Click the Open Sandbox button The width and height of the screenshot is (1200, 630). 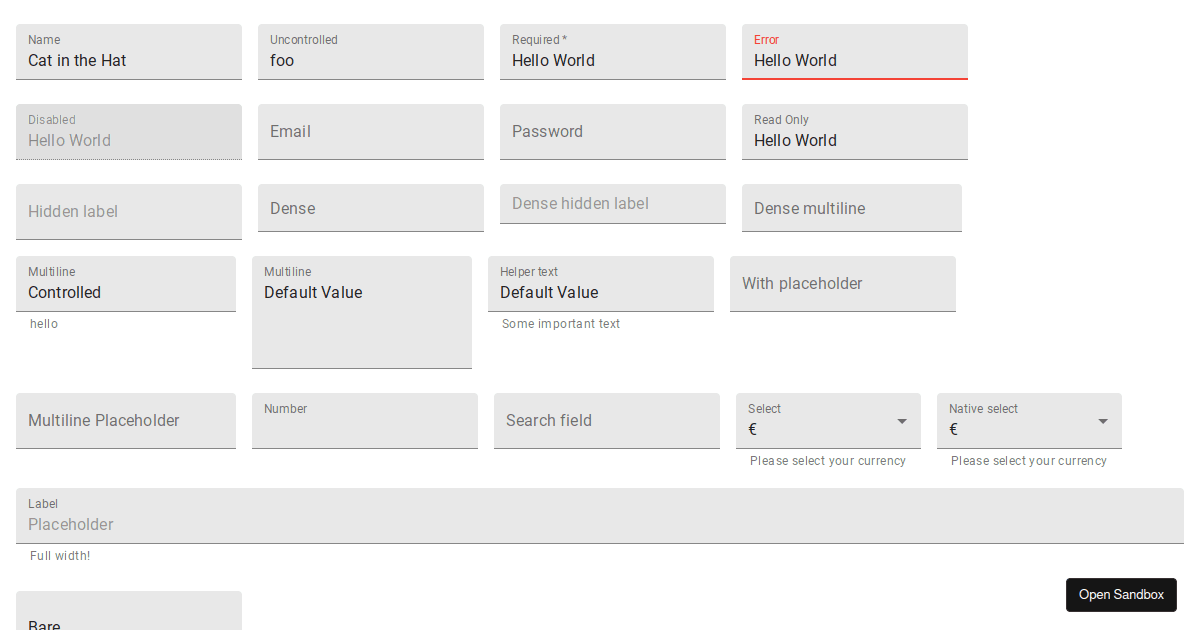(1121, 595)
